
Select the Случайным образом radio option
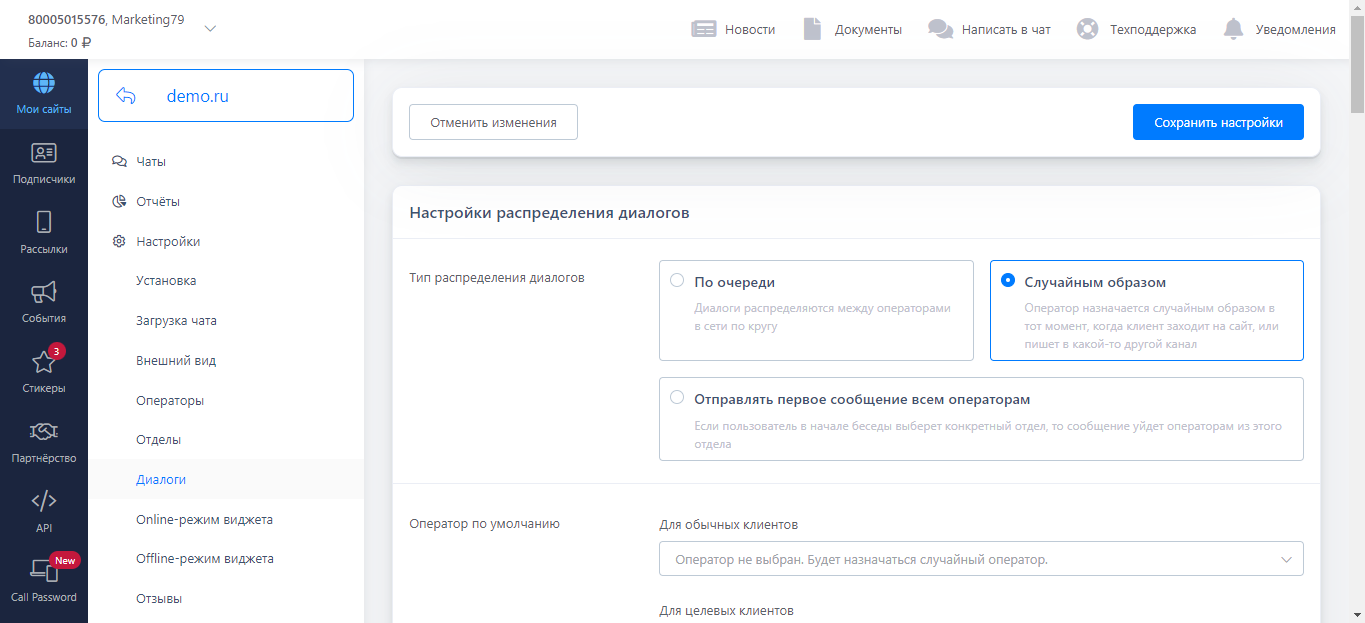[x=1008, y=281]
